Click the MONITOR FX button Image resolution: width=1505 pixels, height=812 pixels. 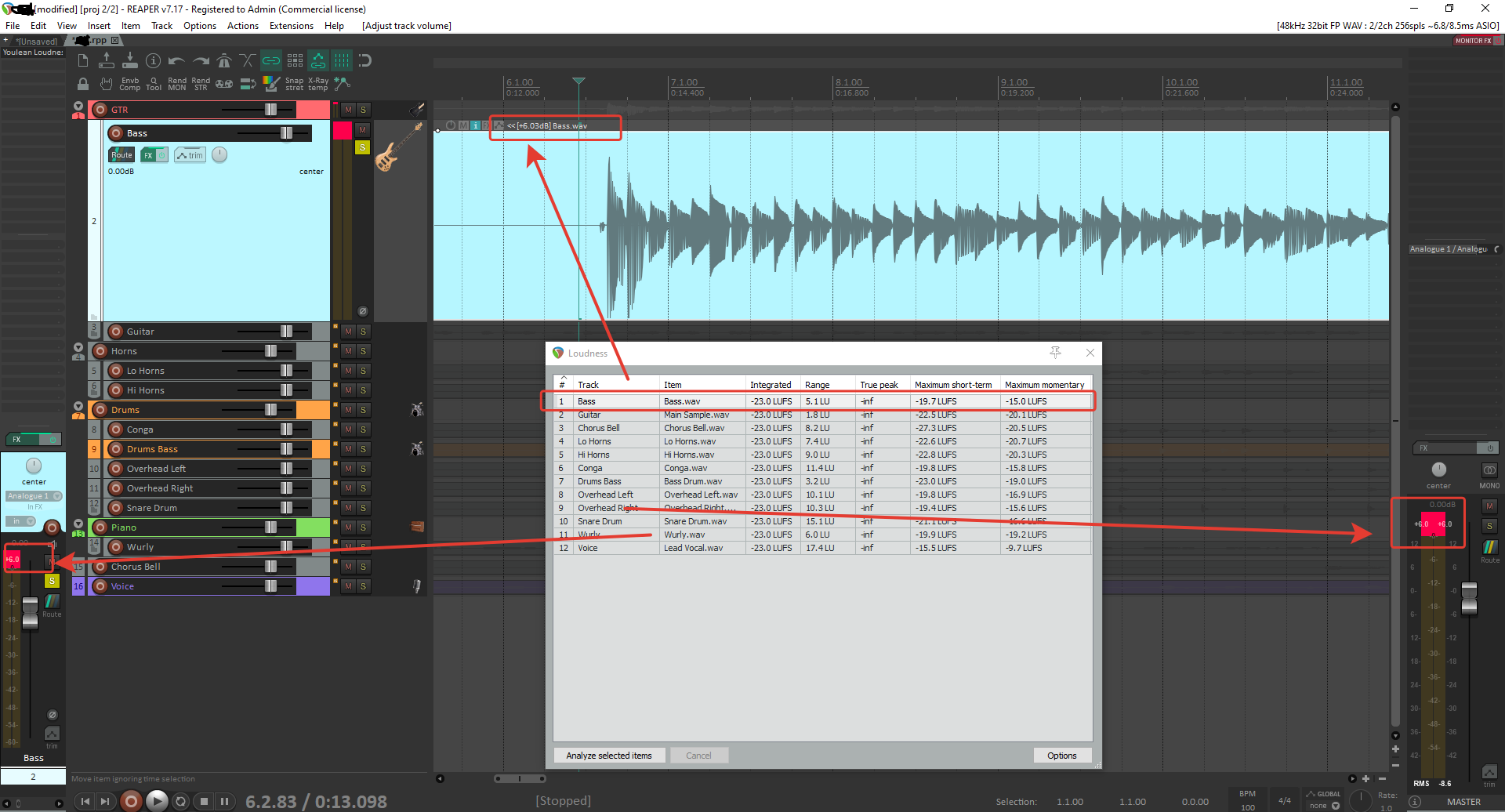pos(1474,41)
